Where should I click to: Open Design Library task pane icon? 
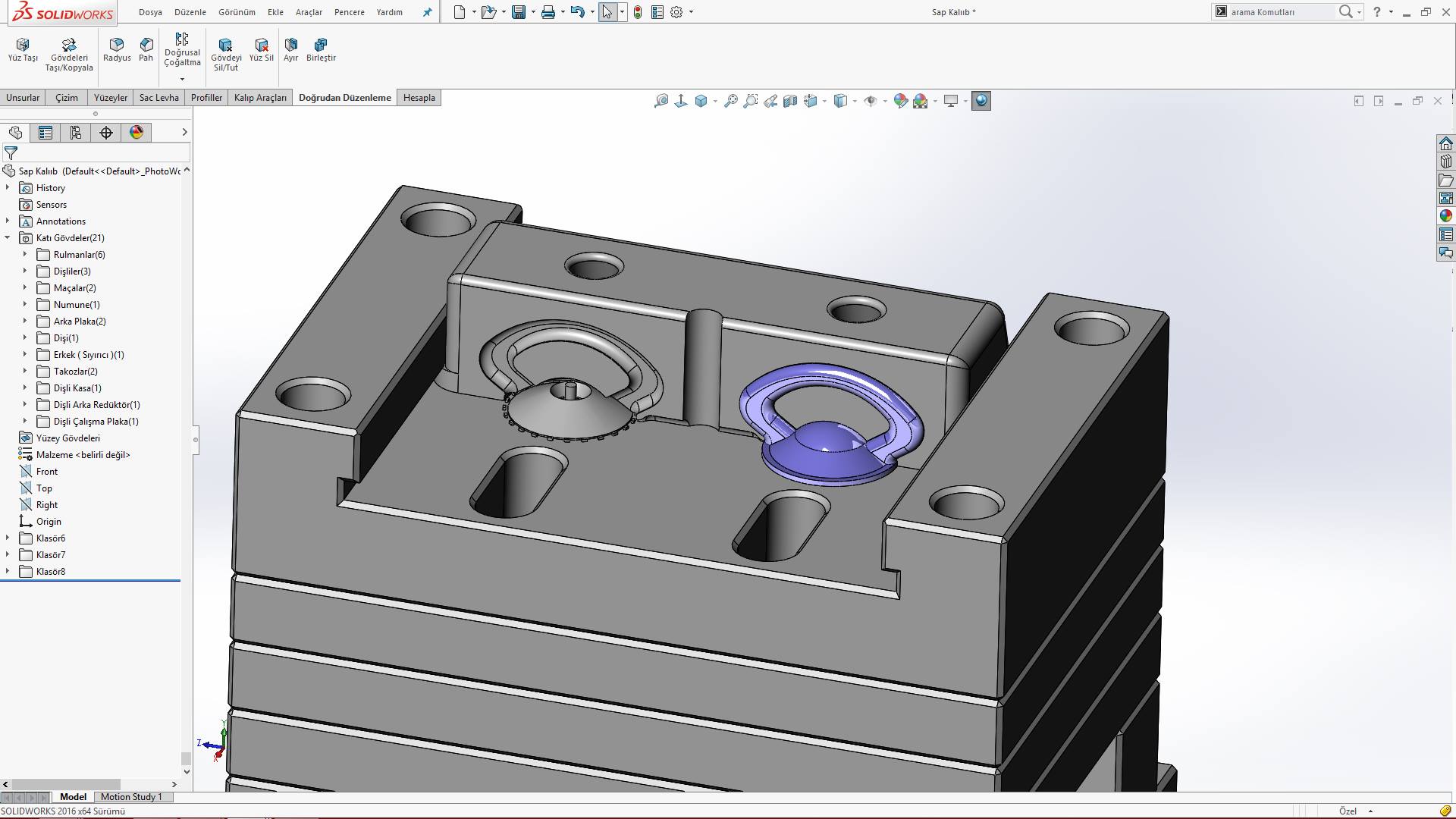(1446, 162)
